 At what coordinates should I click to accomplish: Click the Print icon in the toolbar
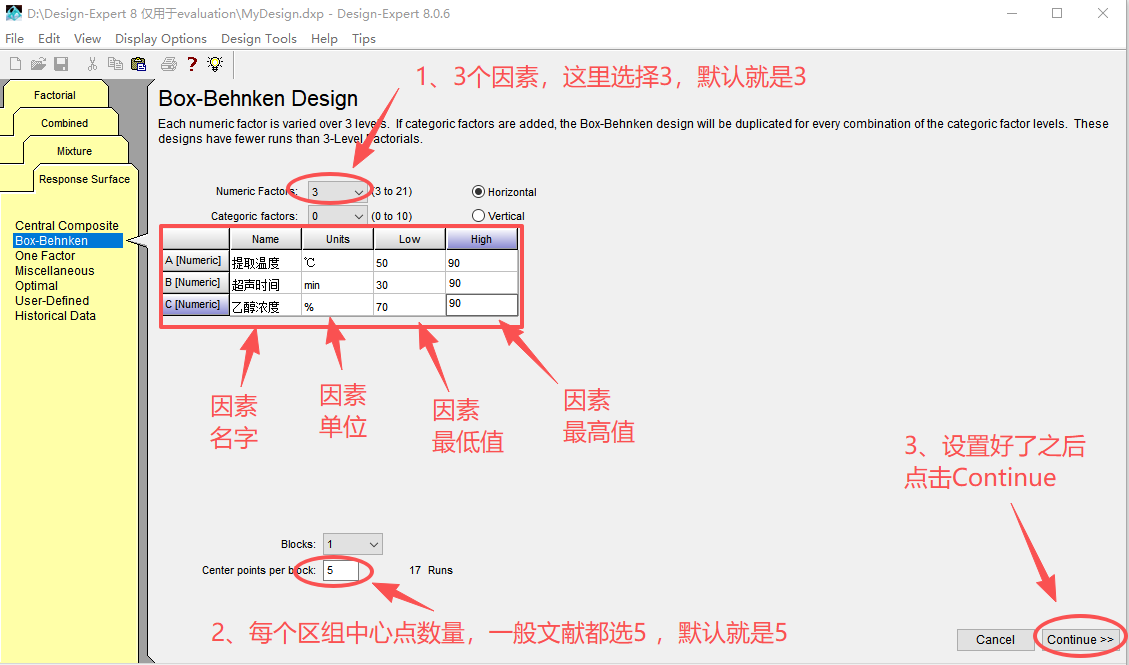169,64
